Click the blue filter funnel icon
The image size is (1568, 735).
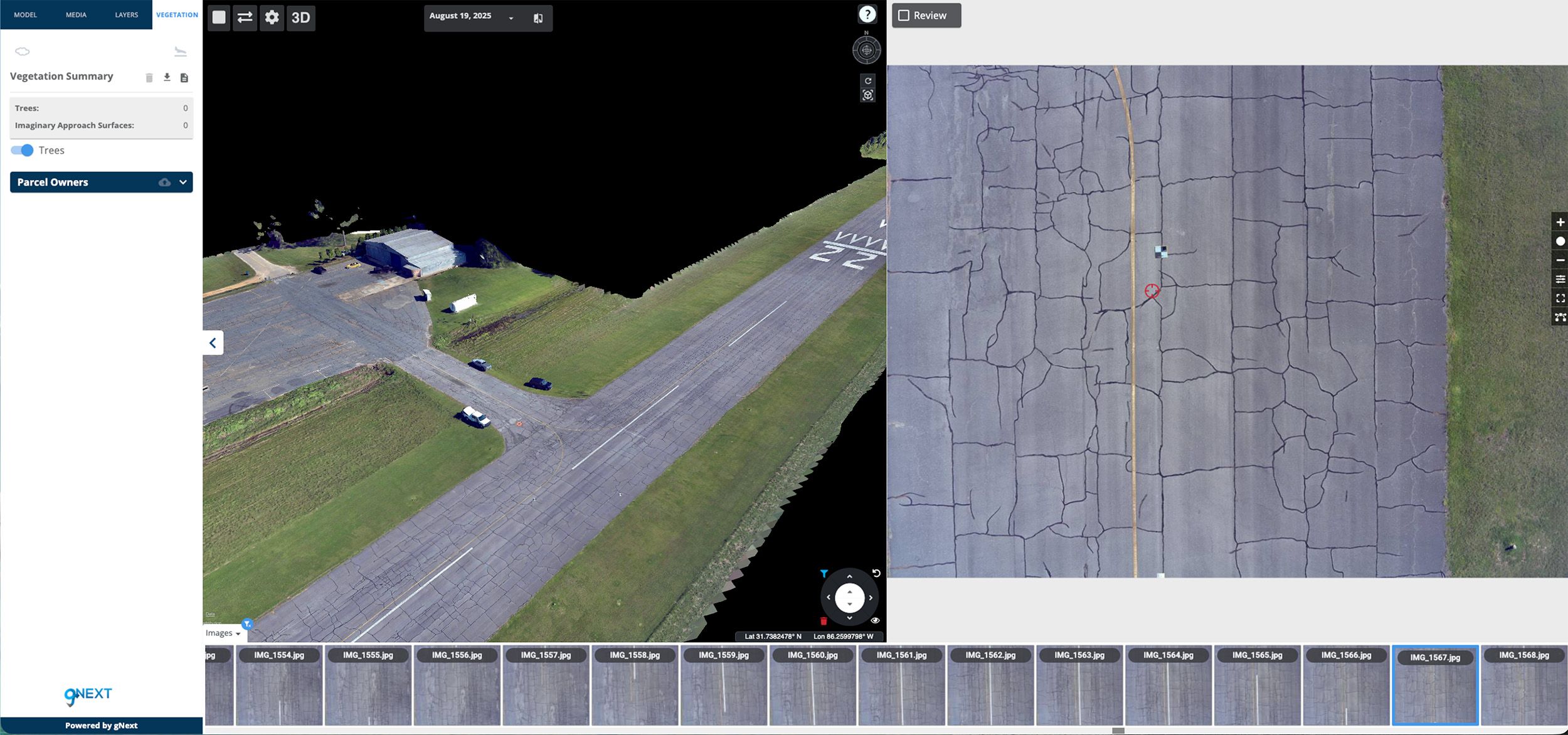click(824, 573)
